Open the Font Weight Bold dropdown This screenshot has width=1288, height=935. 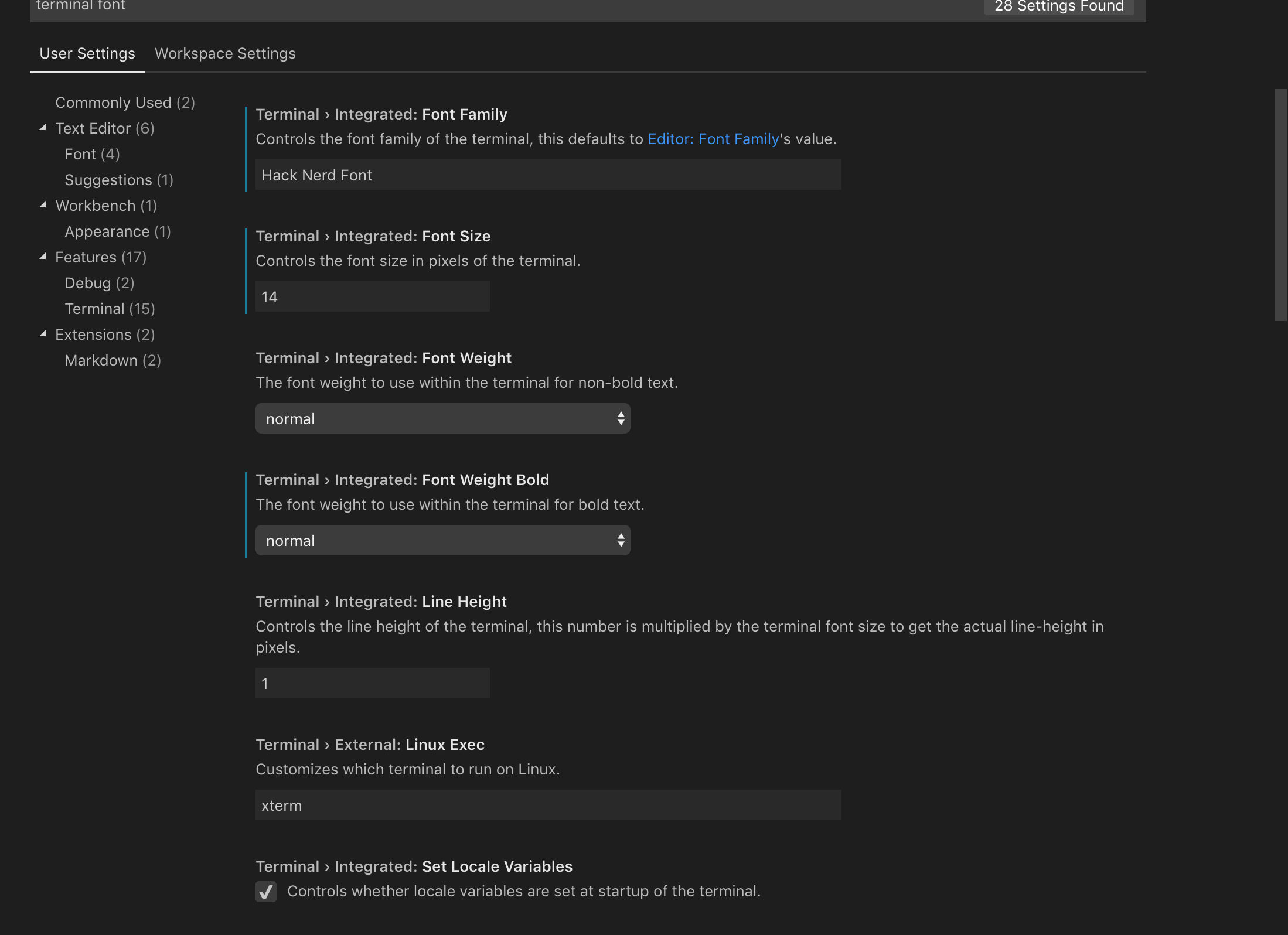pyautogui.click(x=442, y=540)
